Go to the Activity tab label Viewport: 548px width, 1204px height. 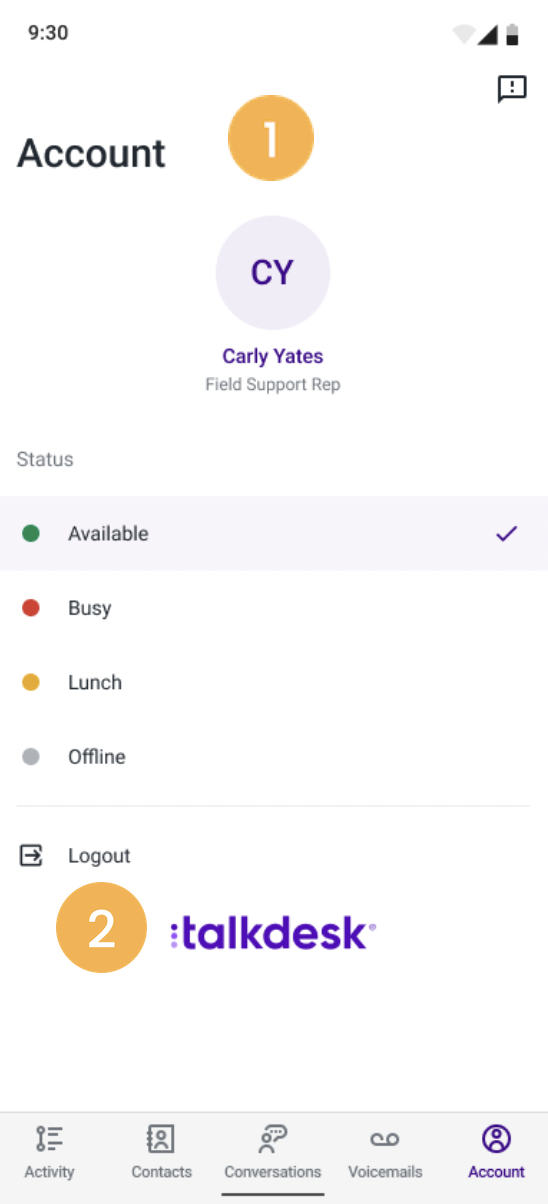pyautogui.click(x=49, y=1171)
